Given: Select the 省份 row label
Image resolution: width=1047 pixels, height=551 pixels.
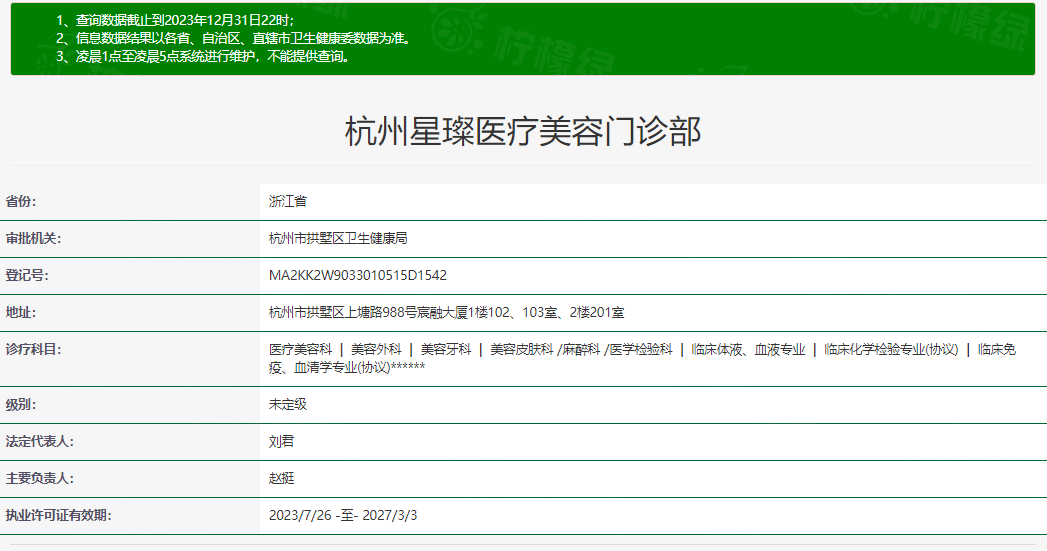Looking at the screenshot, I should click(x=21, y=201).
